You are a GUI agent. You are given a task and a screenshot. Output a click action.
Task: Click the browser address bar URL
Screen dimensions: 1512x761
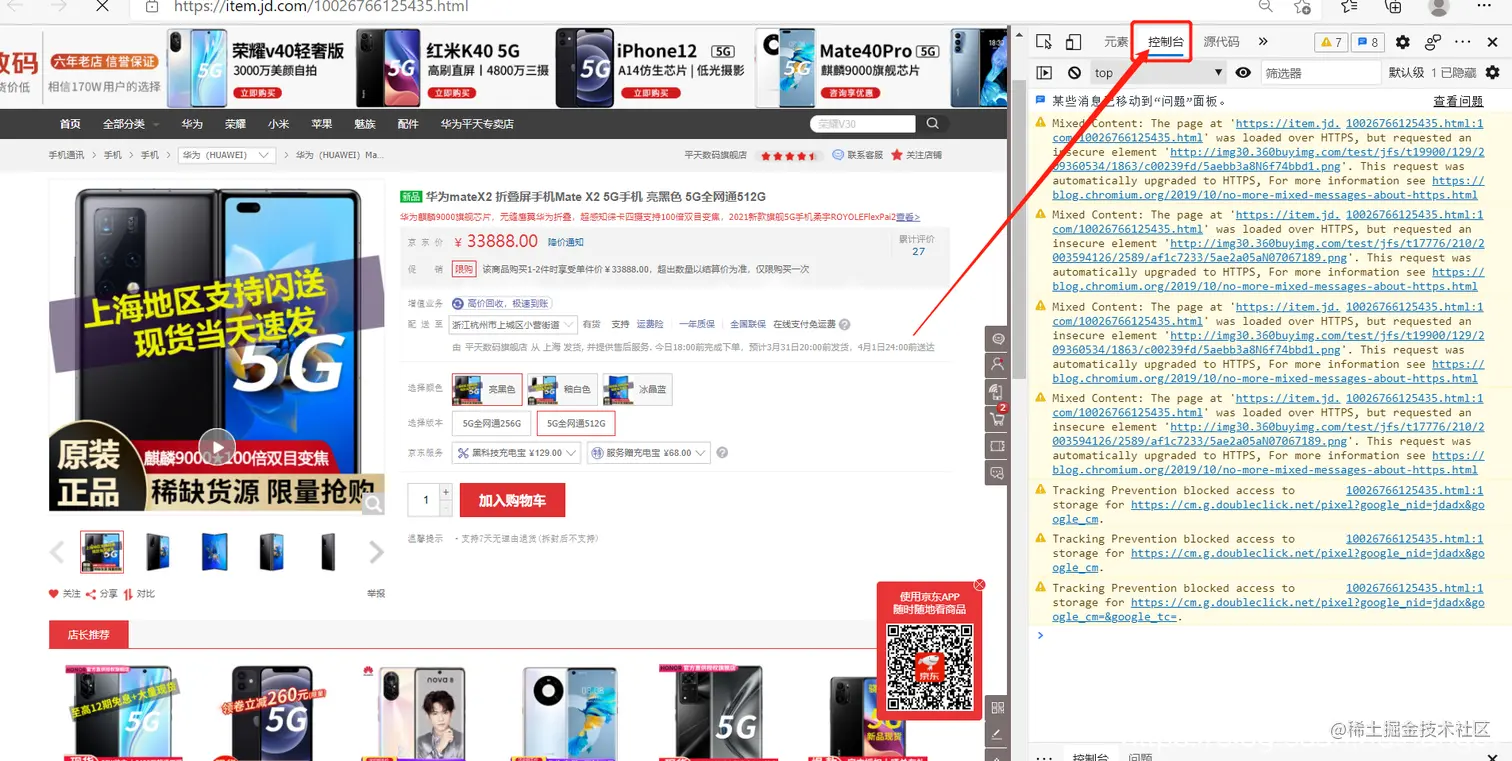[x=320, y=6]
